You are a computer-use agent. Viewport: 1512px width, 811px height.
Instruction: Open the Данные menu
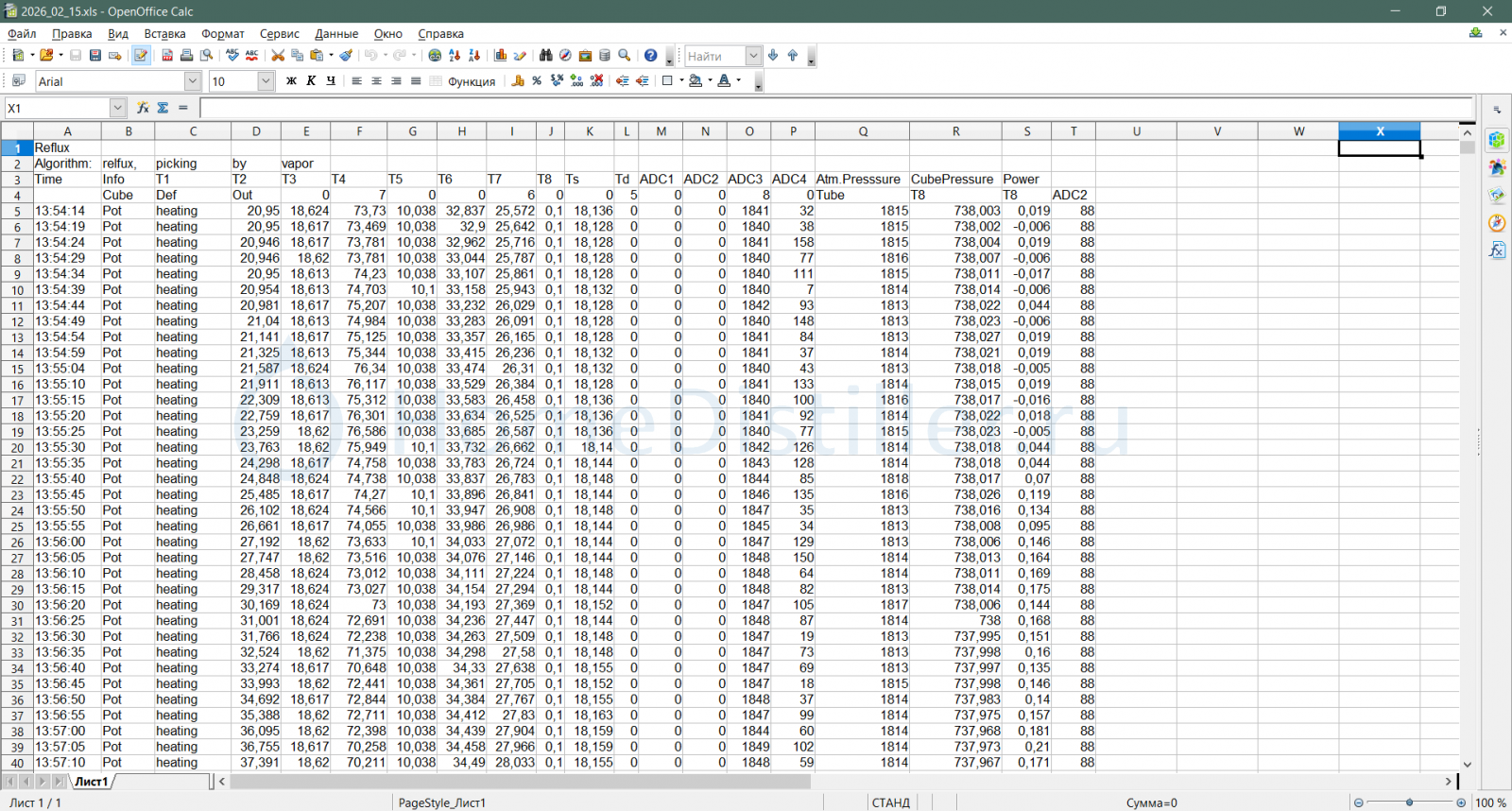click(x=336, y=34)
